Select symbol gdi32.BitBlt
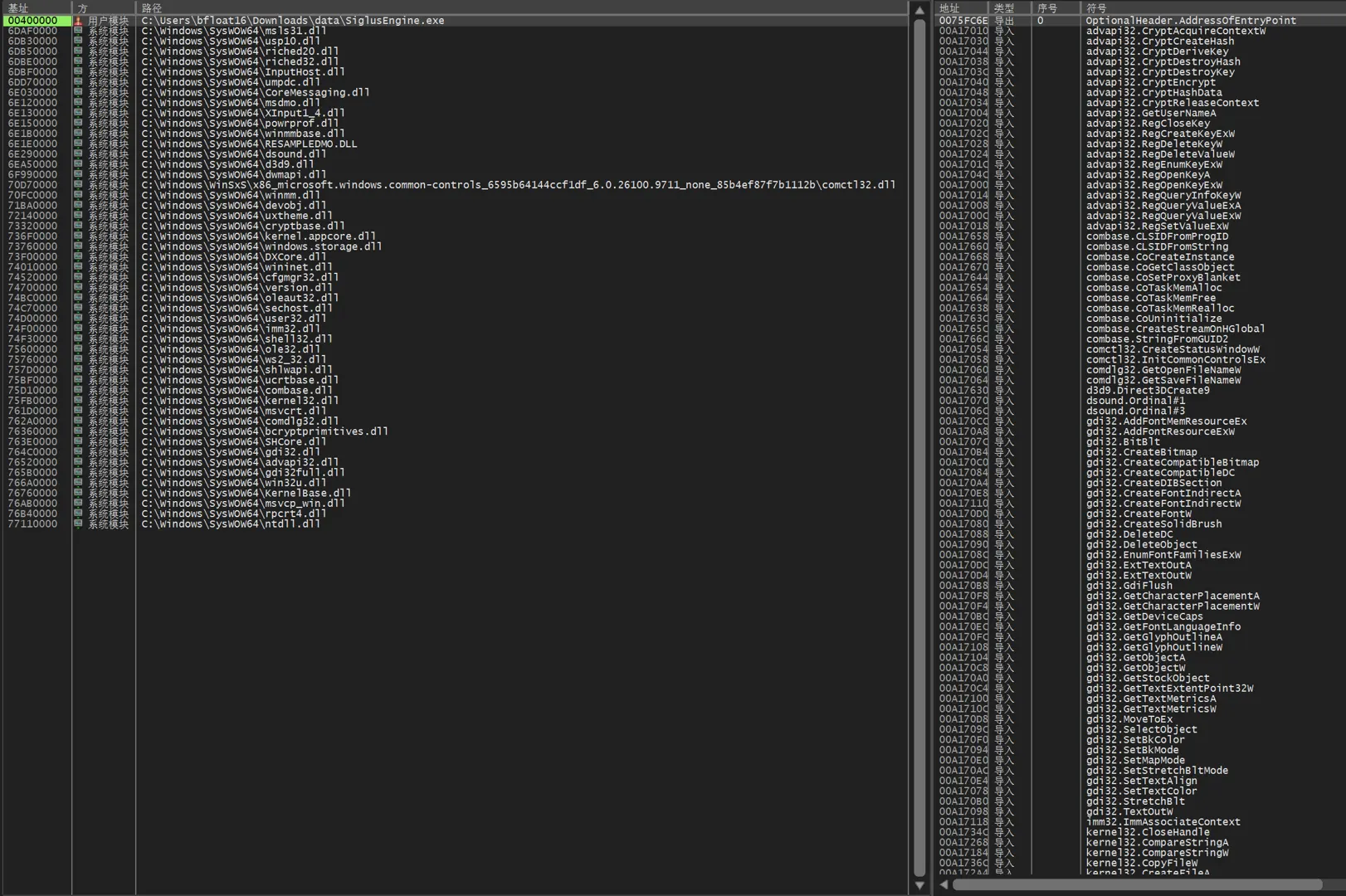The image size is (1346, 896). pyautogui.click(x=1122, y=442)
